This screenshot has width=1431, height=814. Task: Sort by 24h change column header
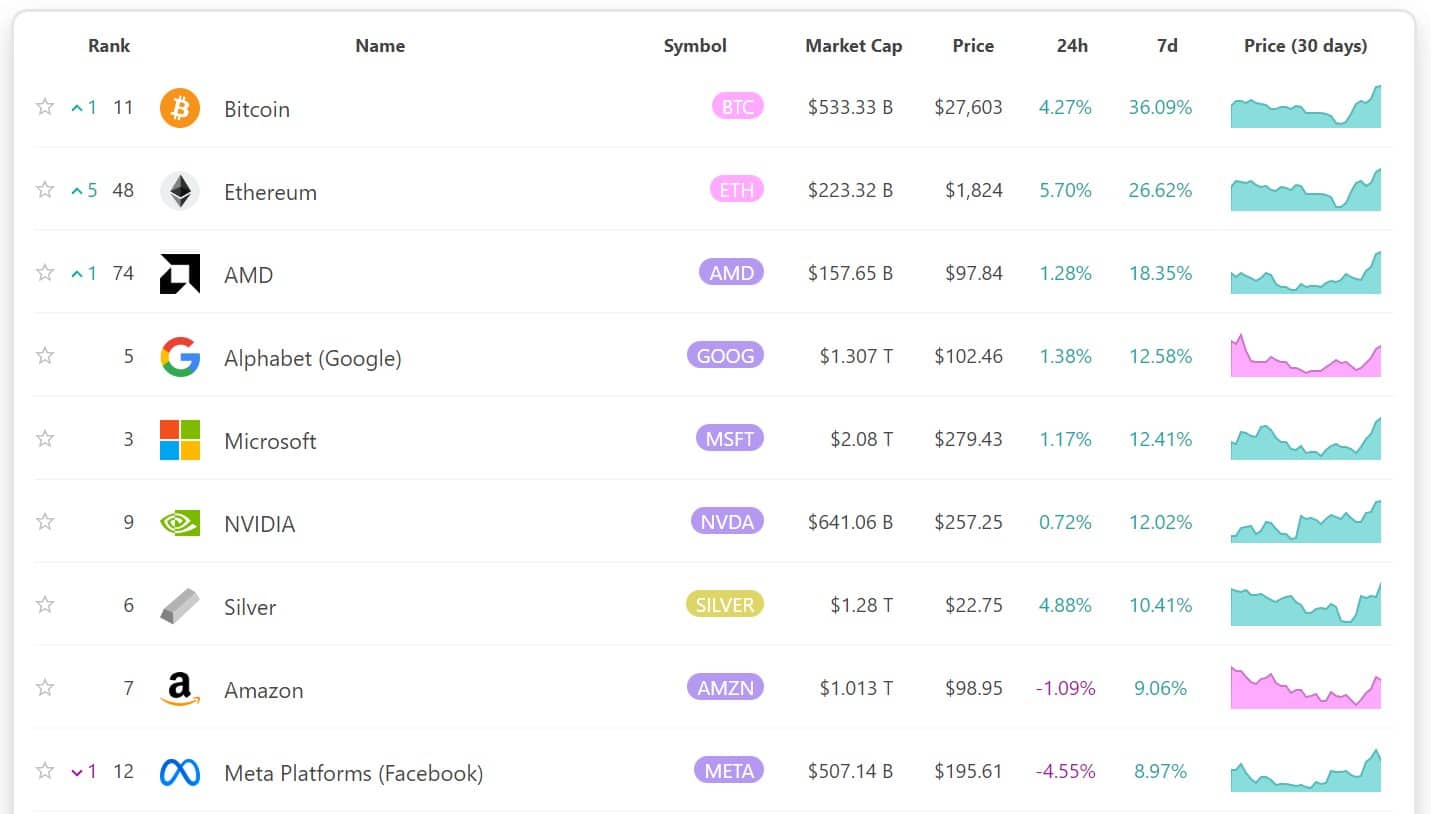pos(1072,46)
